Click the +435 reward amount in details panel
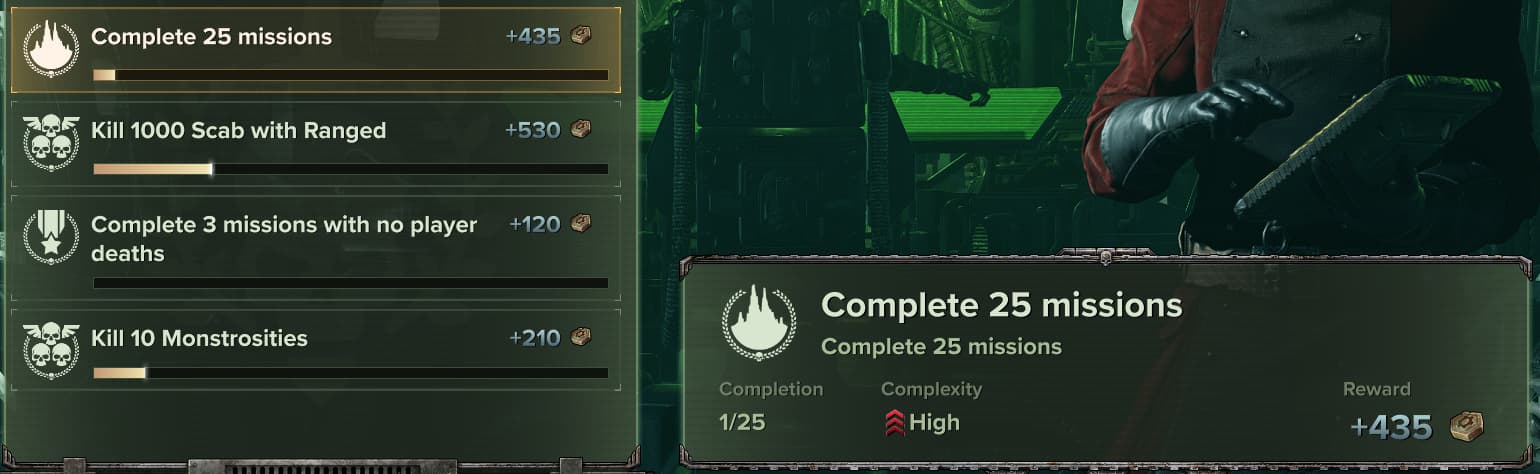1540x474 pixels. point(1391,427)
